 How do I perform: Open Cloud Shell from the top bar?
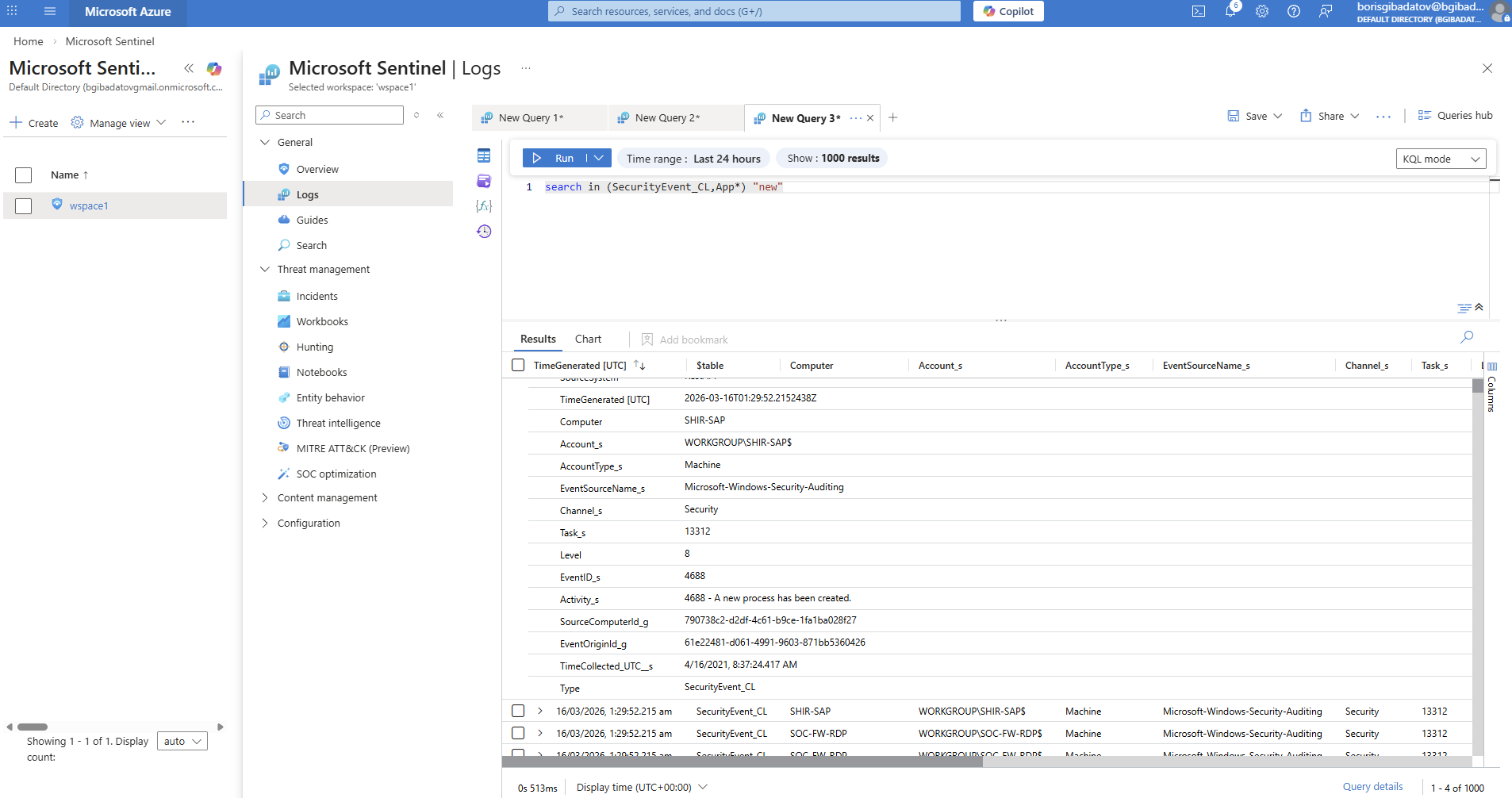tap(1199, 11)
